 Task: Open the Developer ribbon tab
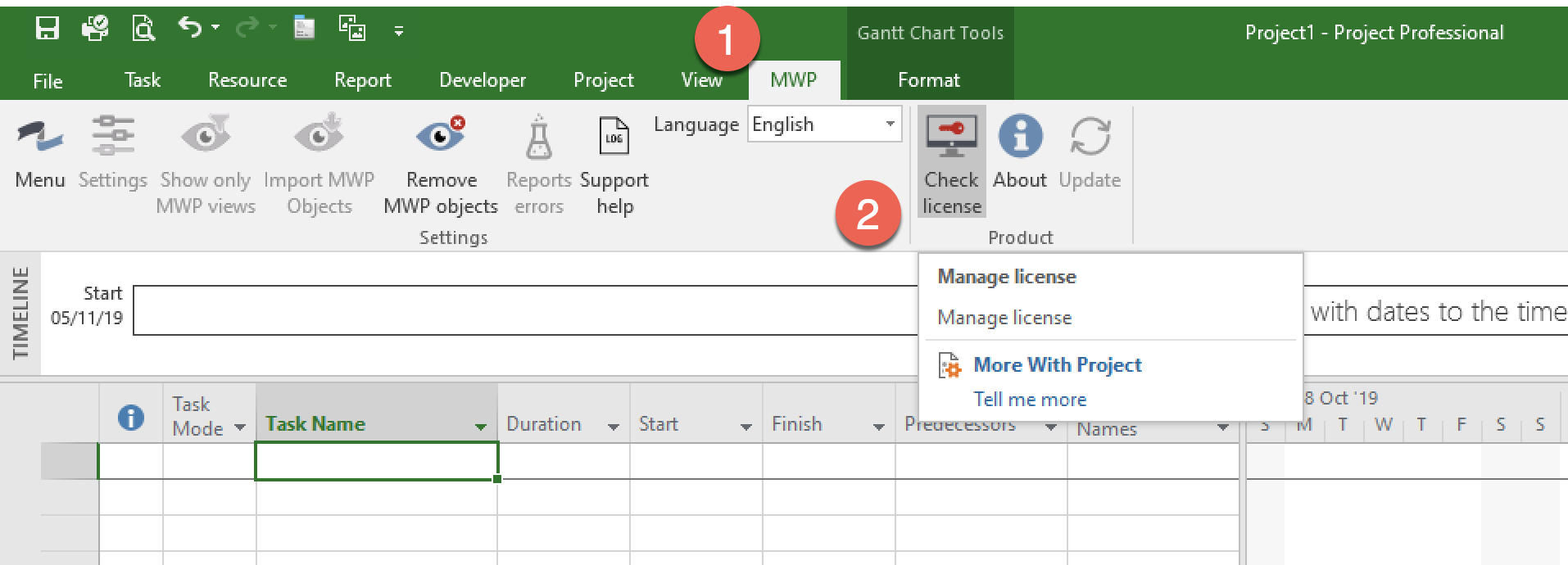tap(483, 79)
